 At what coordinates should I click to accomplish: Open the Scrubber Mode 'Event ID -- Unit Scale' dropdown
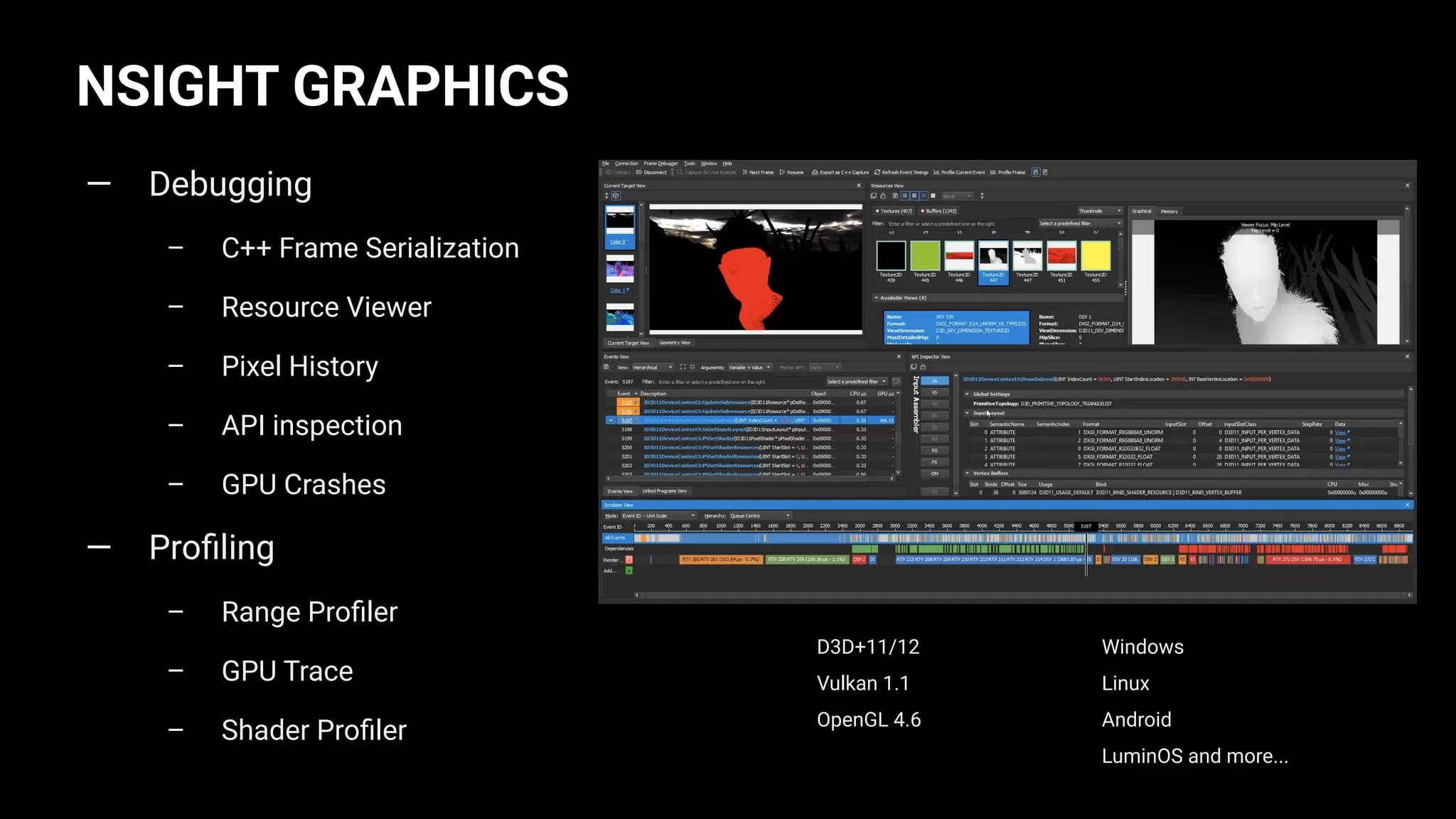pyautogui.click(x=658, y=516)
